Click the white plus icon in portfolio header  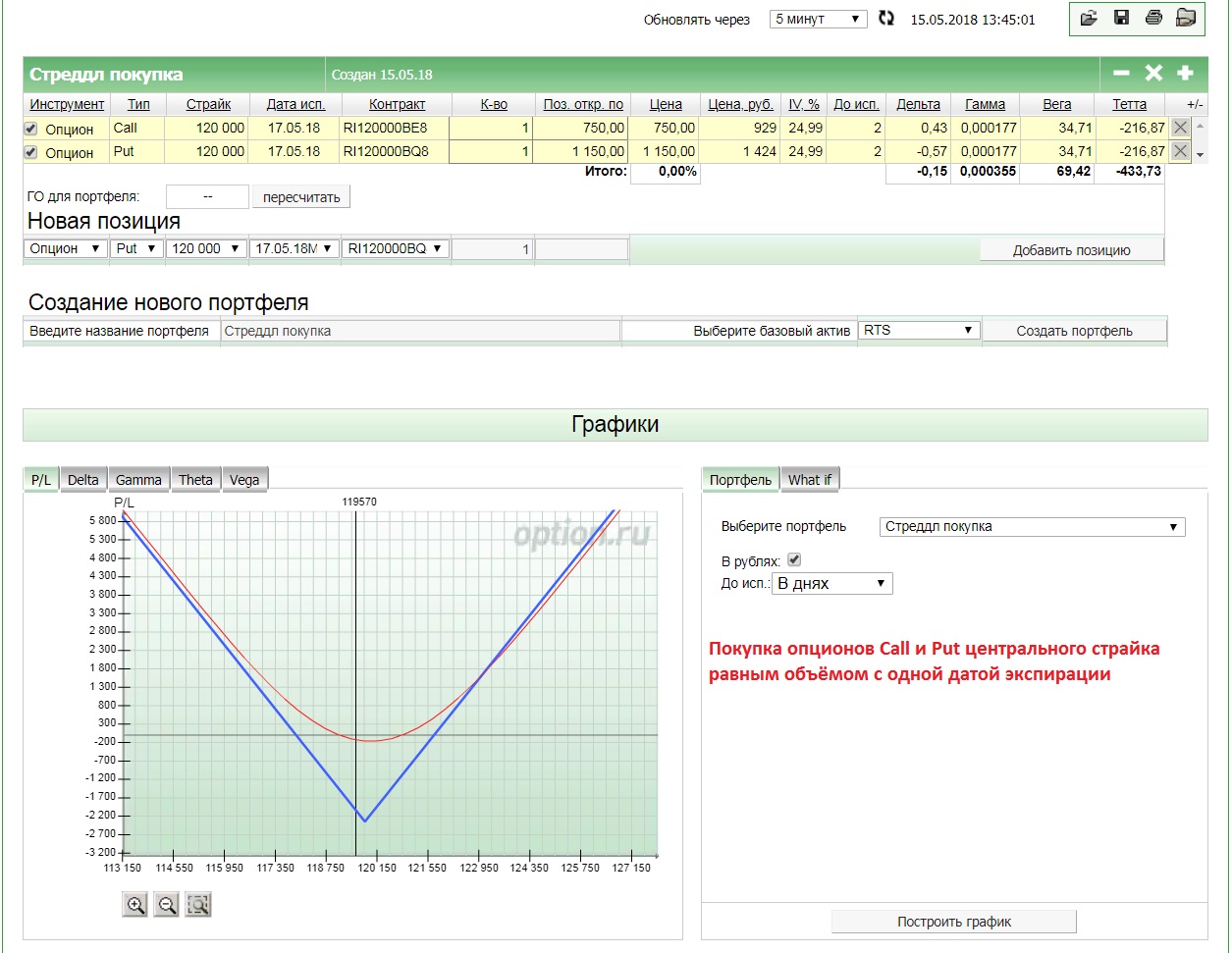pos(1185,73)
